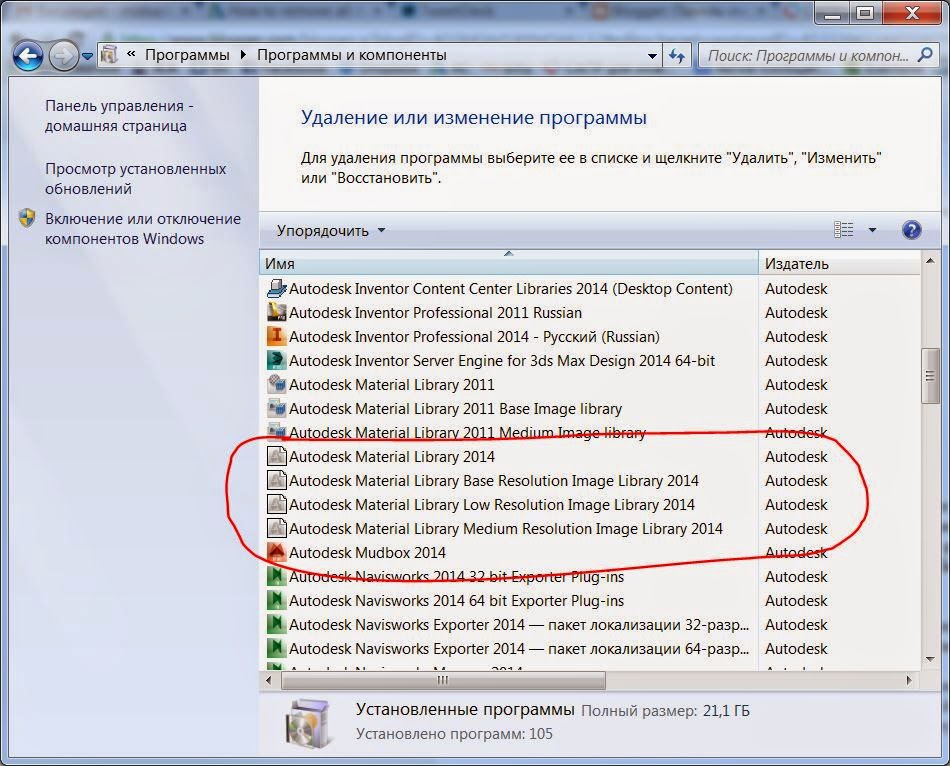Click Low Resolution Image Library 2014 icon
This screenshot has height=766, width=950.
tap(276, 504)
